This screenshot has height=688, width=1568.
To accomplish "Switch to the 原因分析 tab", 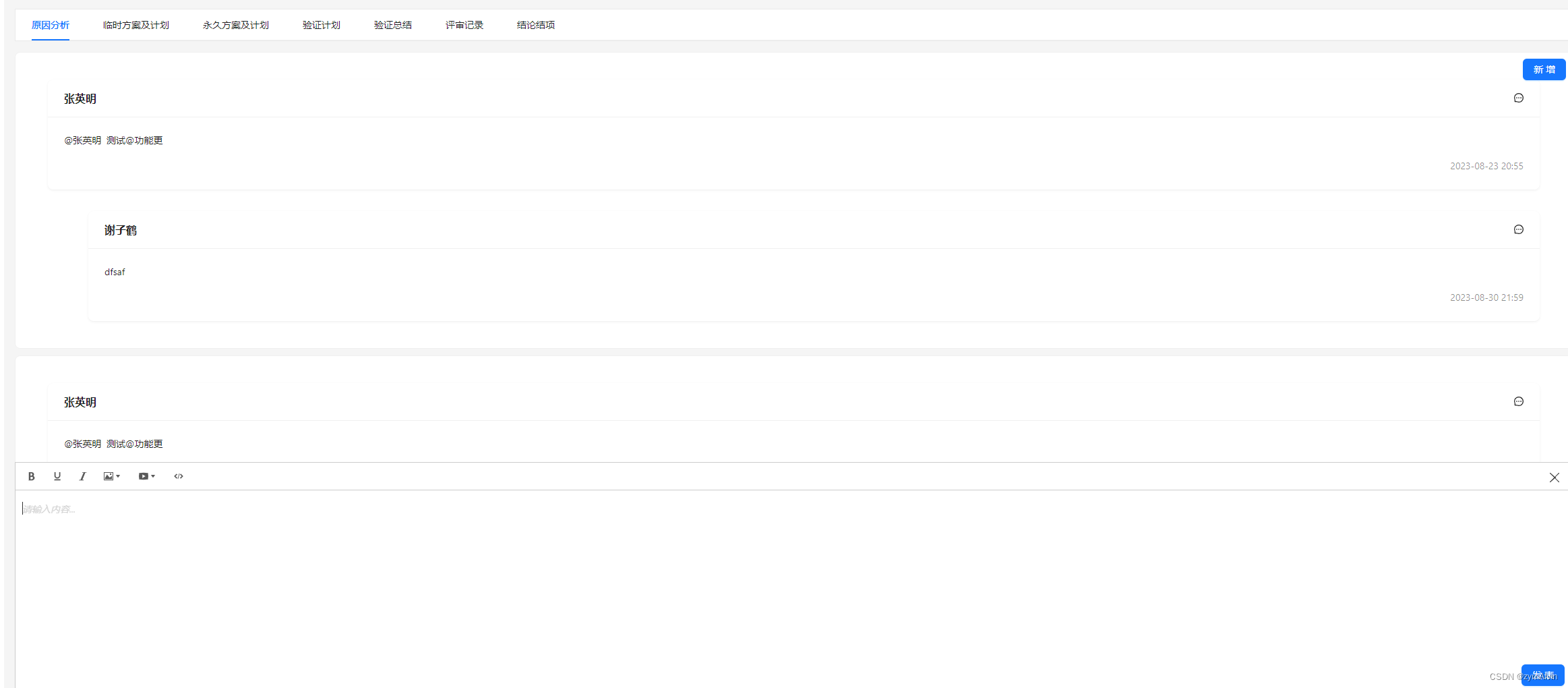I will click(x=51, y=25).
